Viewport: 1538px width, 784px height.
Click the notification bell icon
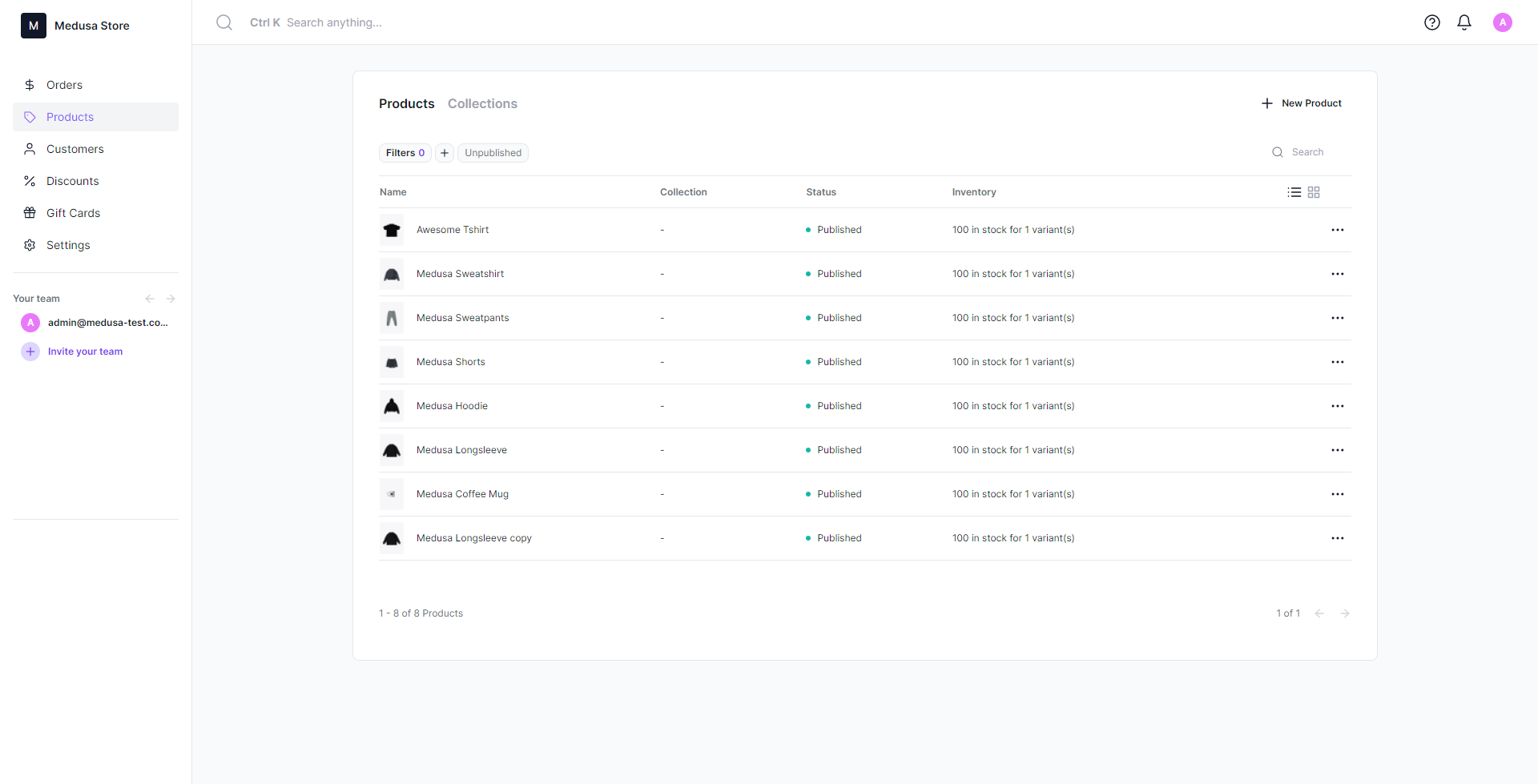1464,22
